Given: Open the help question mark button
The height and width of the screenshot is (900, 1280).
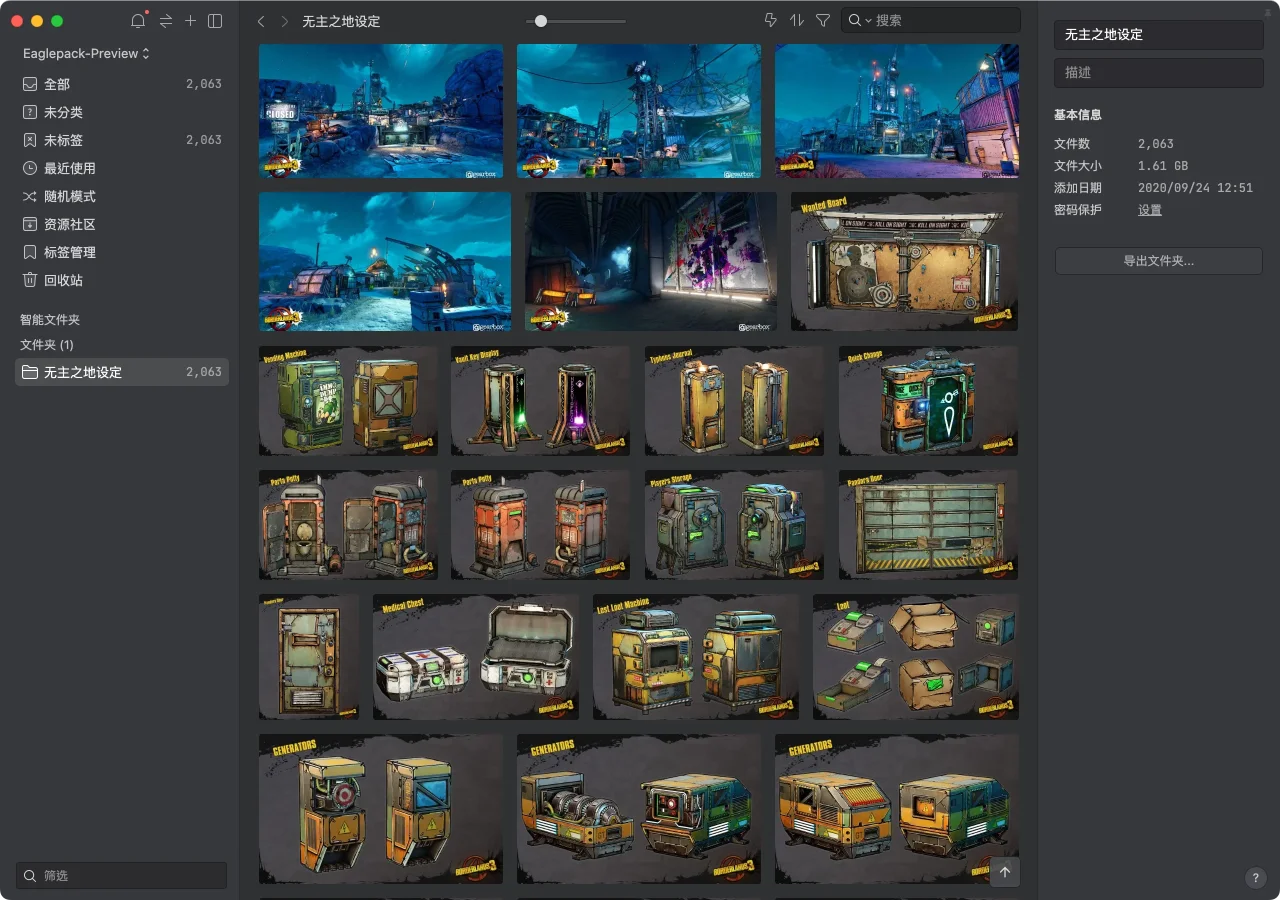Looking at the screenshot, I should [1256, 878].
